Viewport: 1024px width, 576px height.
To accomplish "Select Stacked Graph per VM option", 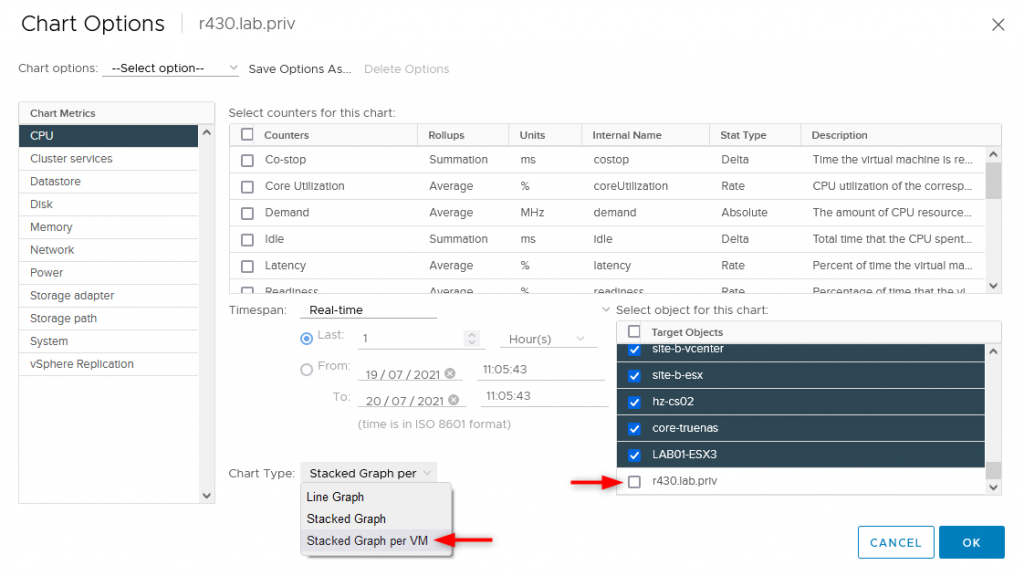I will 367,539.
